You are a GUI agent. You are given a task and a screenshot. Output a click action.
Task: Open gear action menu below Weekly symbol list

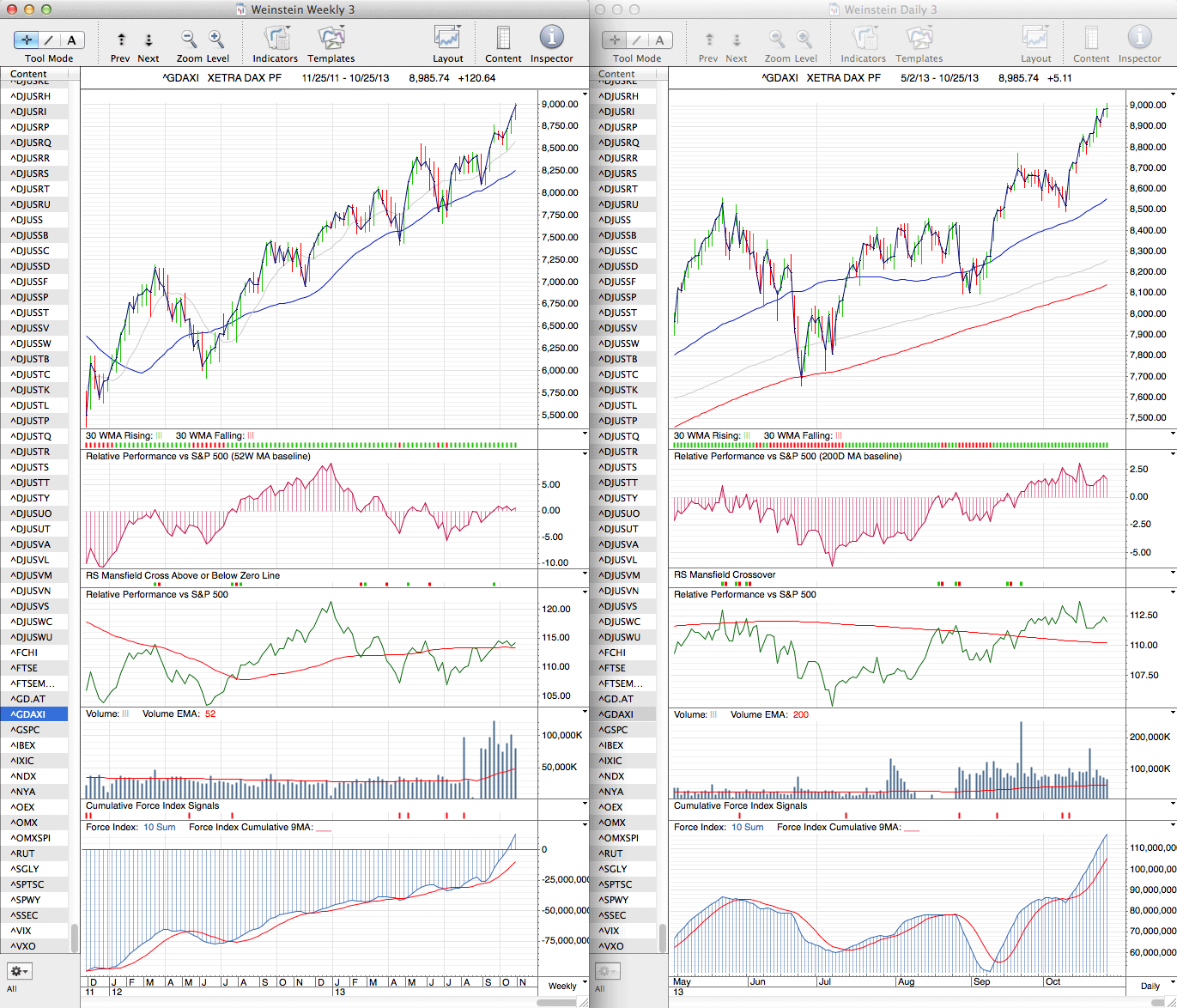(19, 971)
